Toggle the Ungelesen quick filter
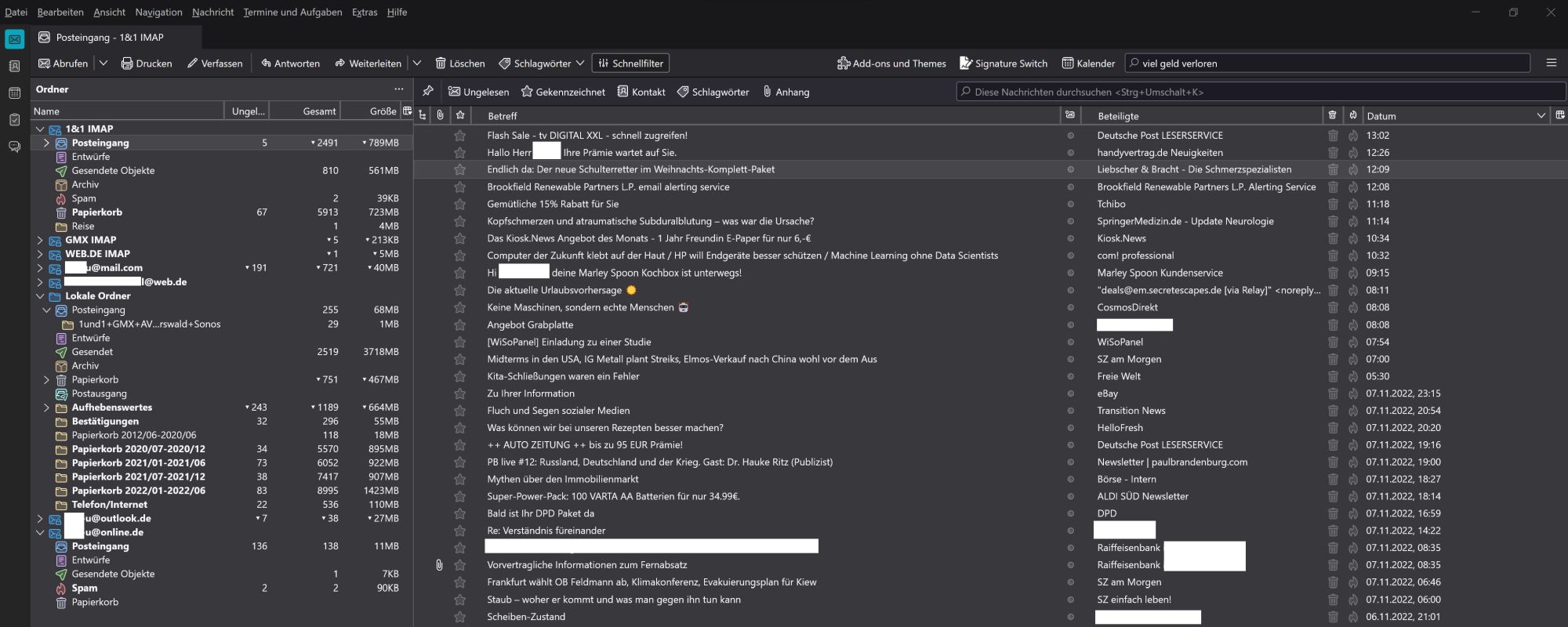The height and width of the screenshot is (627, 1568). (478, 92)
